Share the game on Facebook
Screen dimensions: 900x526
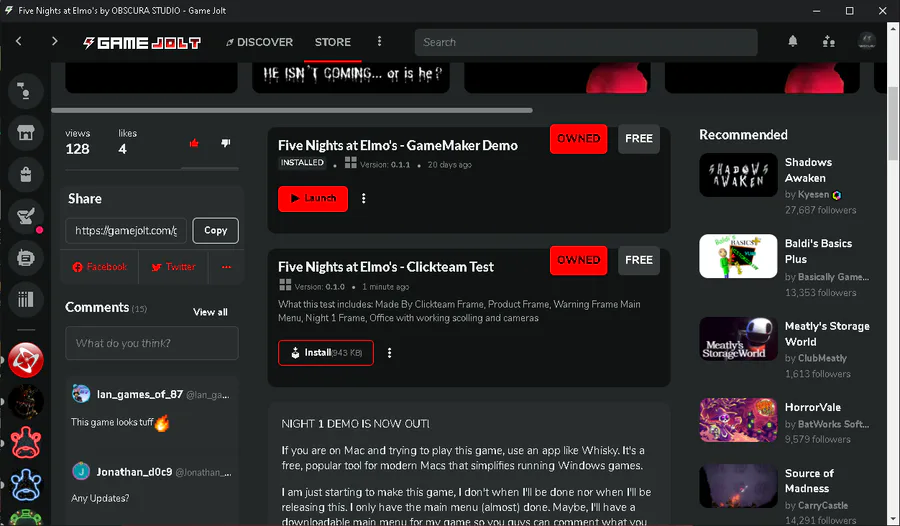(x=99, y=267)
